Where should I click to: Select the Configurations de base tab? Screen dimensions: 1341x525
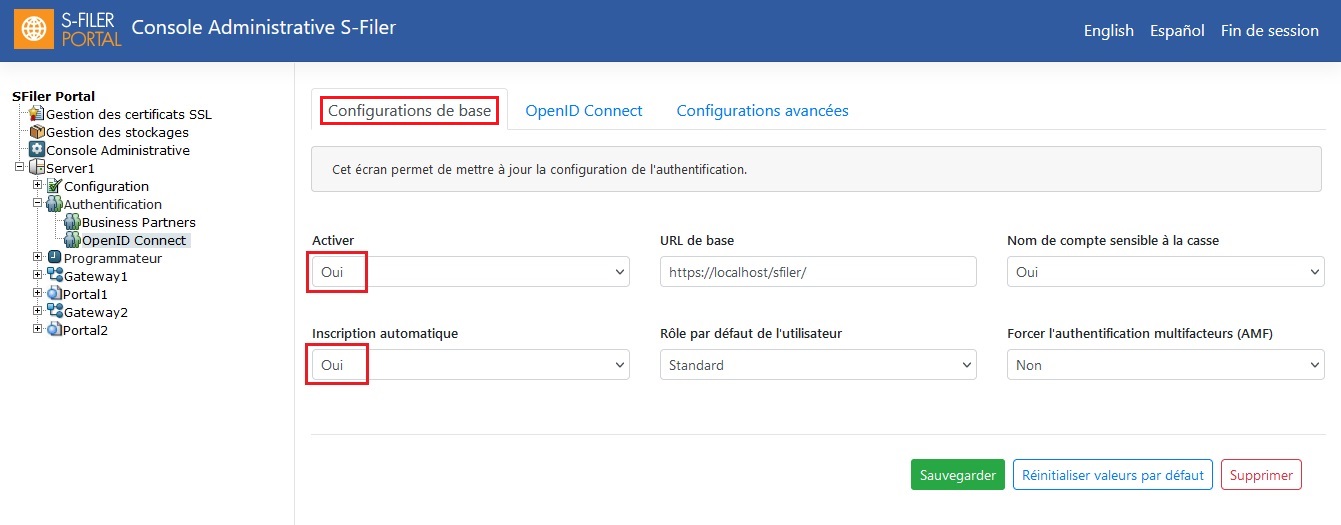410,110
